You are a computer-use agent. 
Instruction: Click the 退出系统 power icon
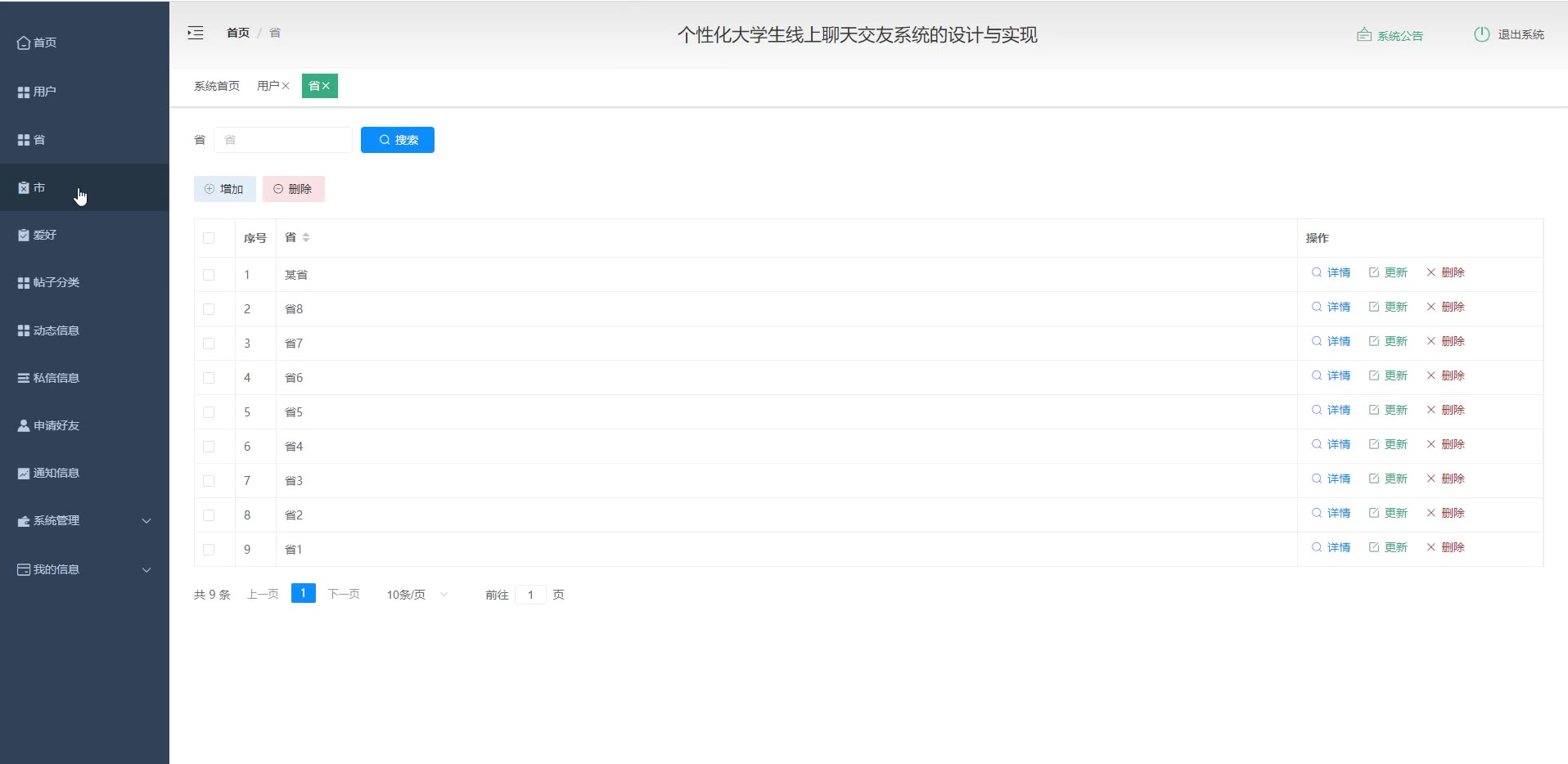(1481, 34)
